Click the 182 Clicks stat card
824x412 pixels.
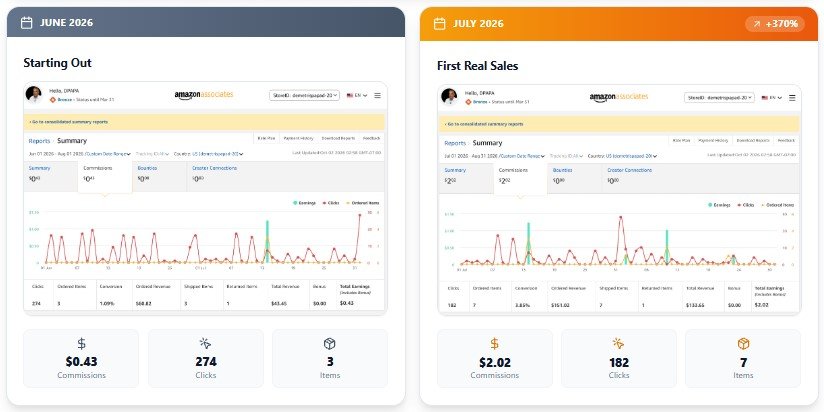619,358
